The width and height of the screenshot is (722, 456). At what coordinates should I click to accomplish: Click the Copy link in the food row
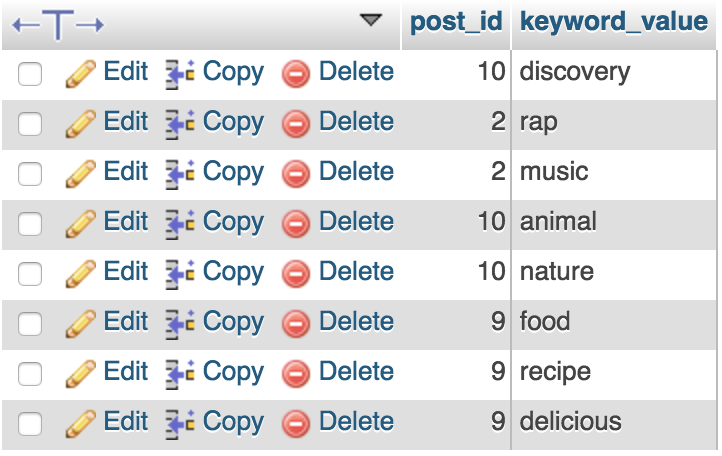coord(233,322)
